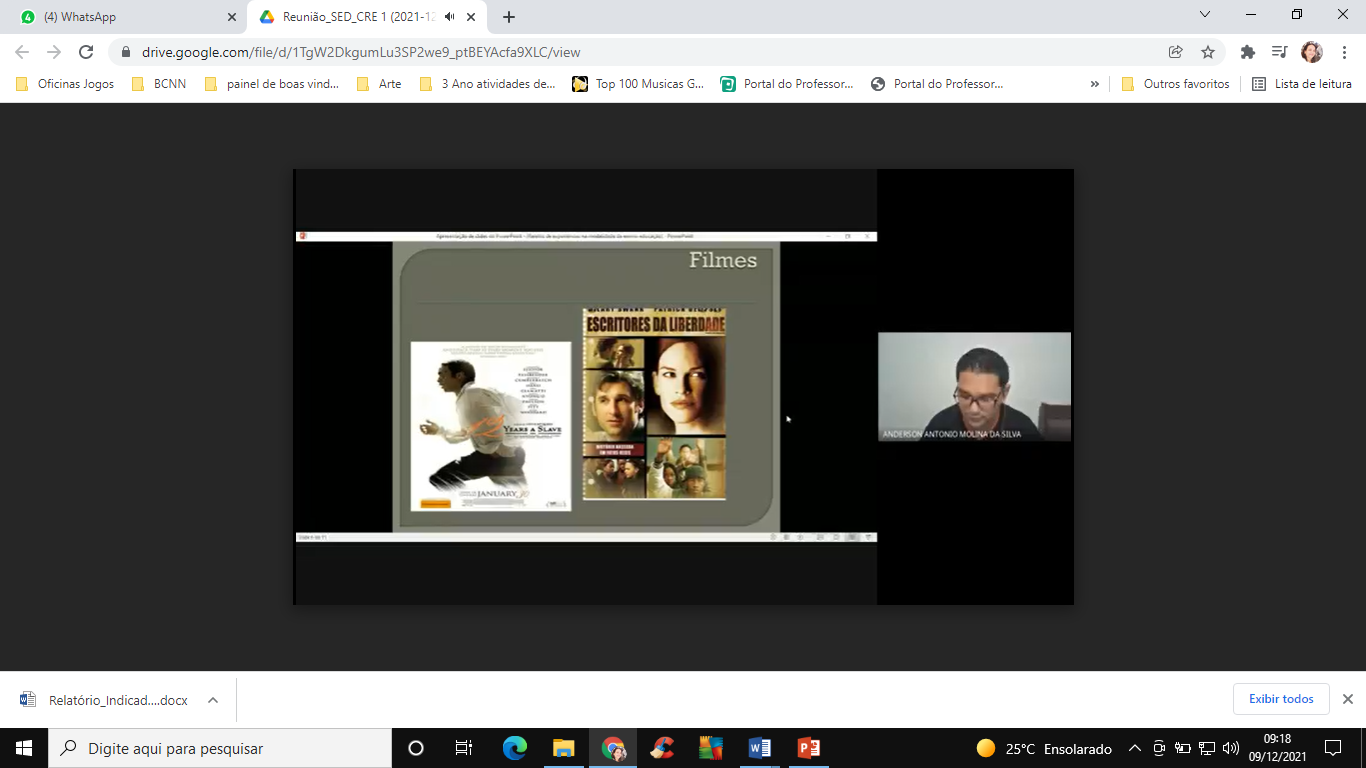This screenshot has height=768, width=1366.
Task: Open the Windows Start menu
Action: pyautogui.click(x=24, y=748)
